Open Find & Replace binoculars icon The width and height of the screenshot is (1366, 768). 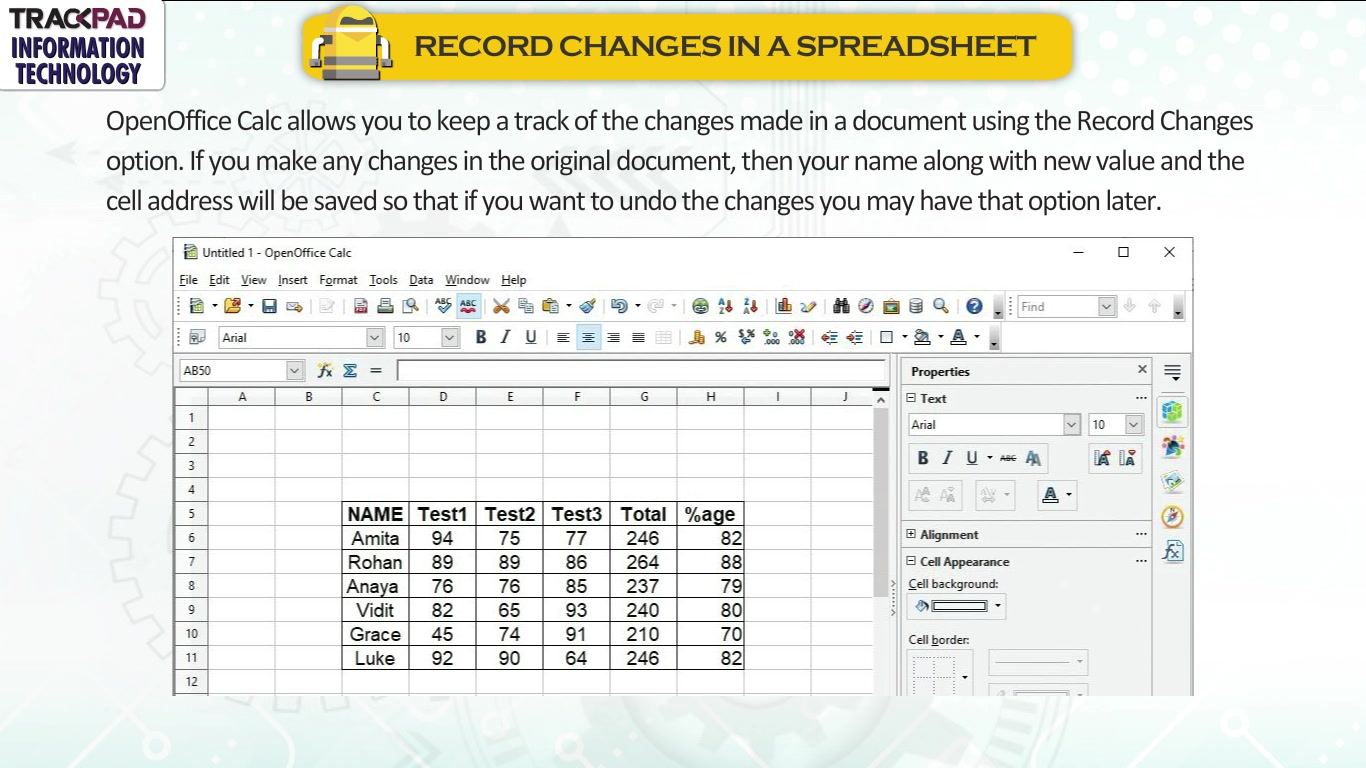coord(841,306)
